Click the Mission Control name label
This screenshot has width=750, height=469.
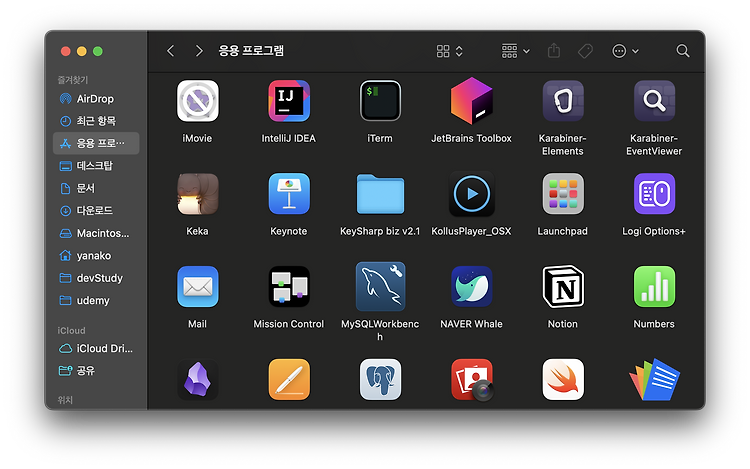(x=289, y=324)
